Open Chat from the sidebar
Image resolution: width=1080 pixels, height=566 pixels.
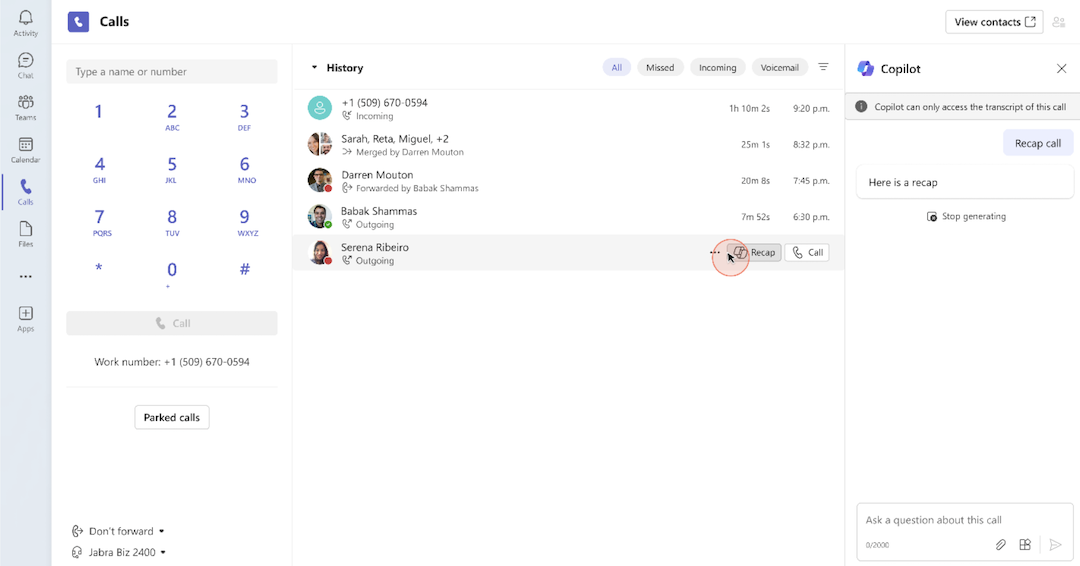[x=25, y=65]
